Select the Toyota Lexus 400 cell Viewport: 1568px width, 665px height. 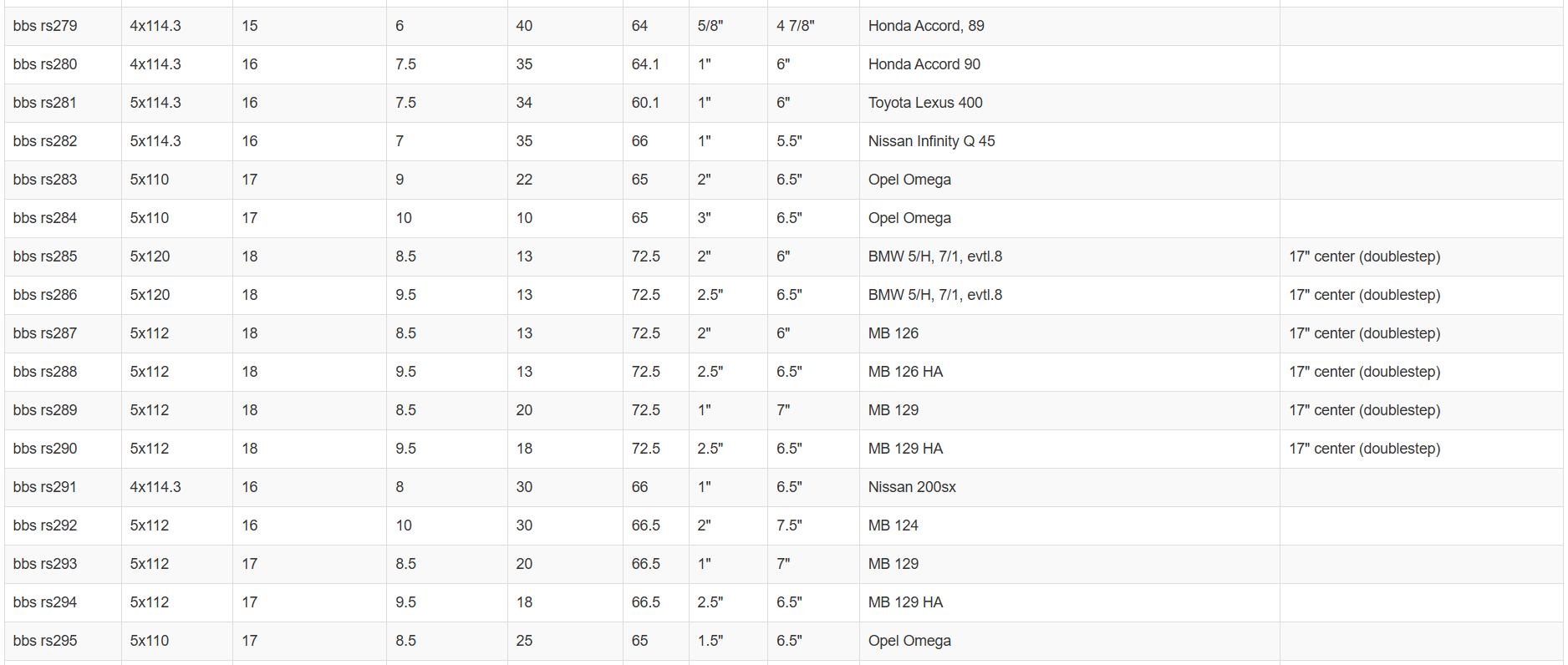[1069, 103]
